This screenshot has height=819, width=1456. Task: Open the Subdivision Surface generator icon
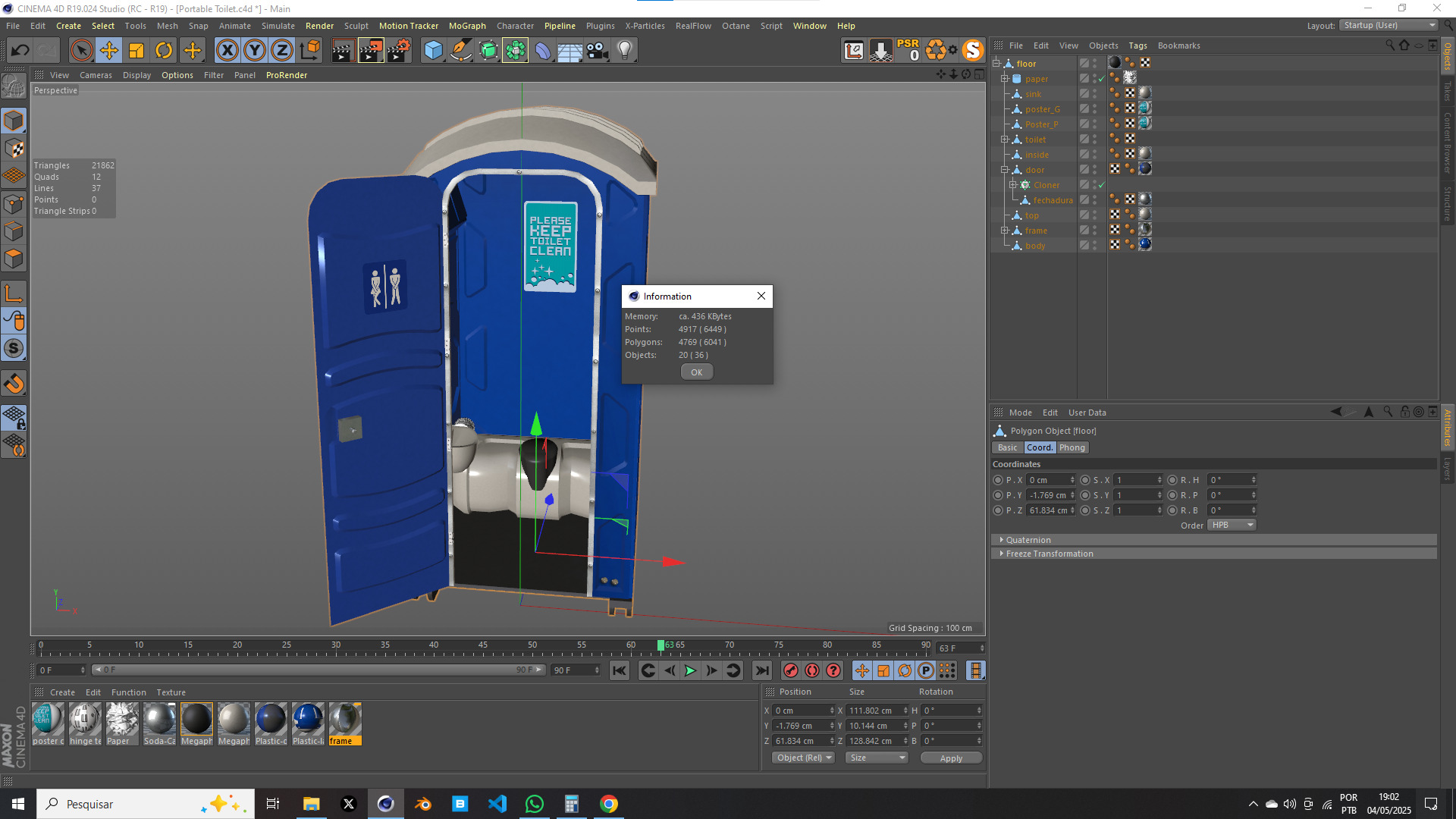[488, 51]
